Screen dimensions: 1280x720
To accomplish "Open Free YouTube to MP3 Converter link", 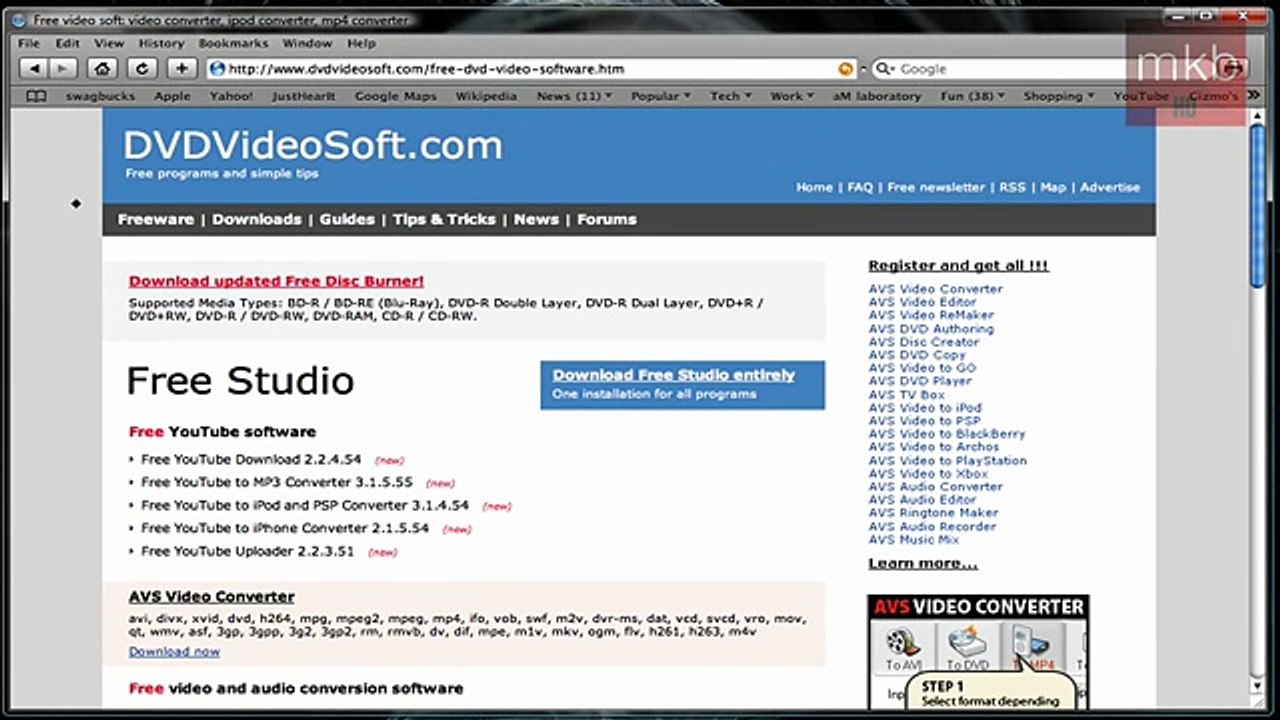I will click(277, 482).
